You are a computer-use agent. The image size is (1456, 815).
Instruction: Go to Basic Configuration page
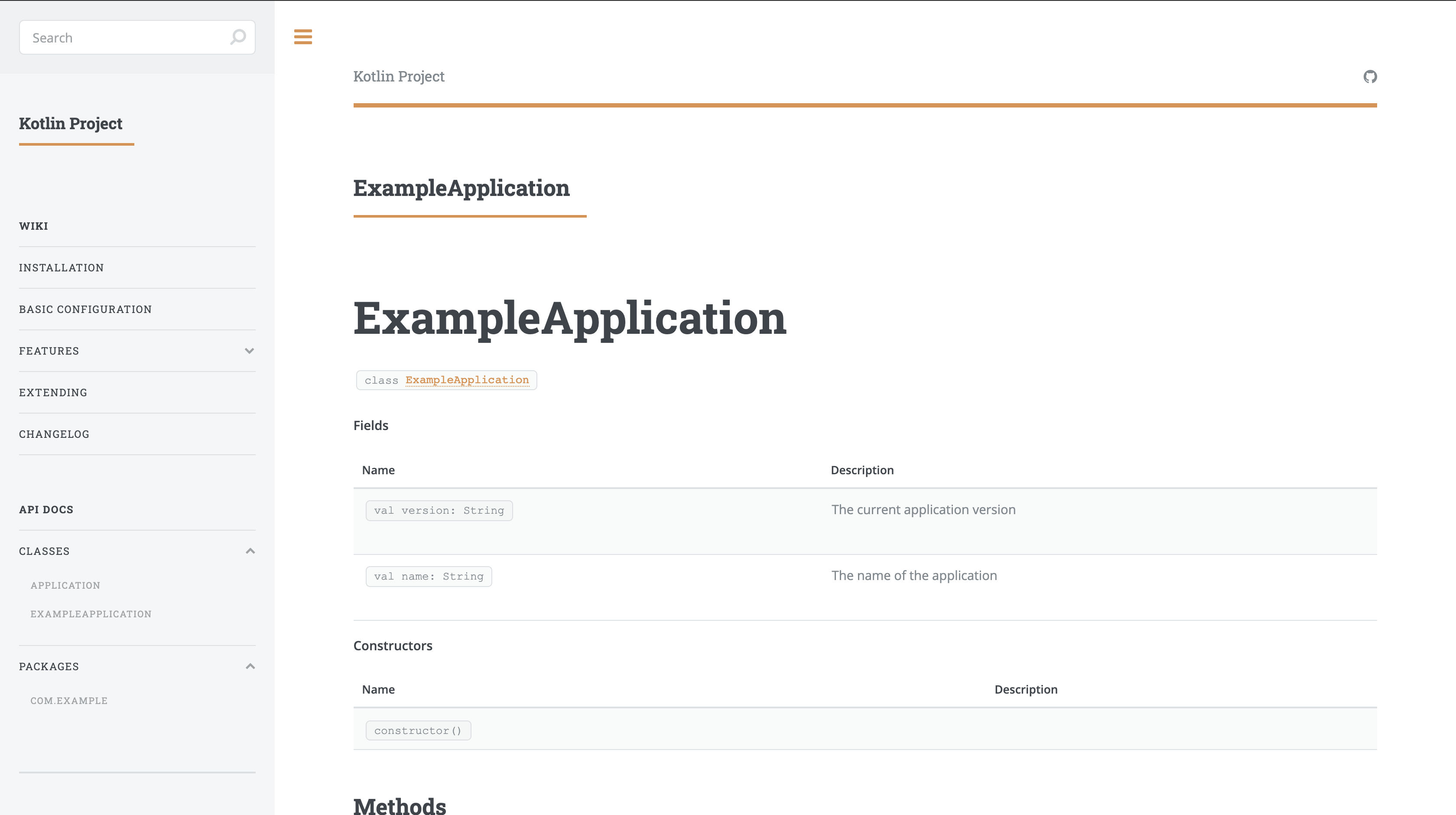point(85,310)
